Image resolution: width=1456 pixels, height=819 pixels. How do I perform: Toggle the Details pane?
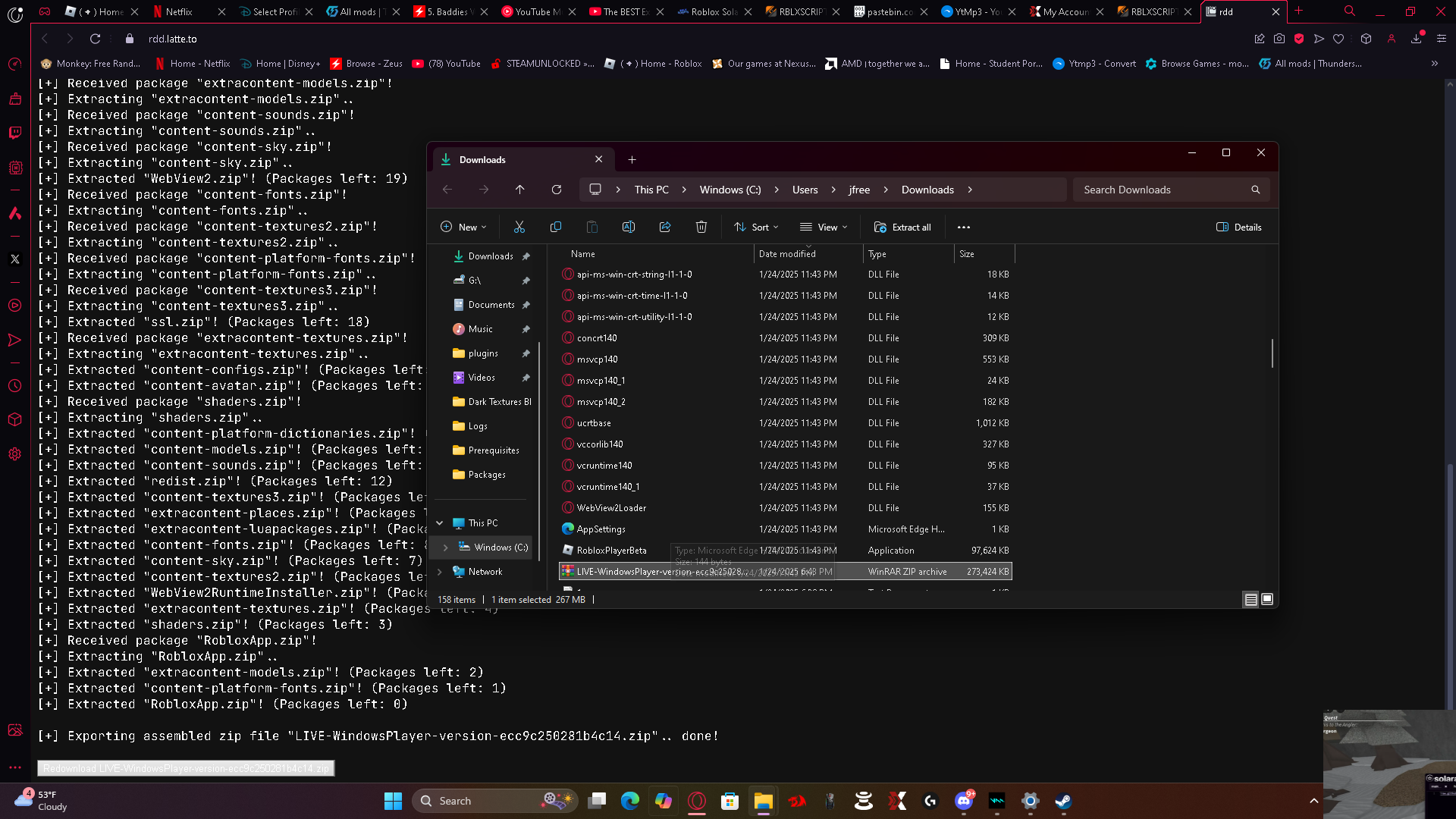(1239, 227)
